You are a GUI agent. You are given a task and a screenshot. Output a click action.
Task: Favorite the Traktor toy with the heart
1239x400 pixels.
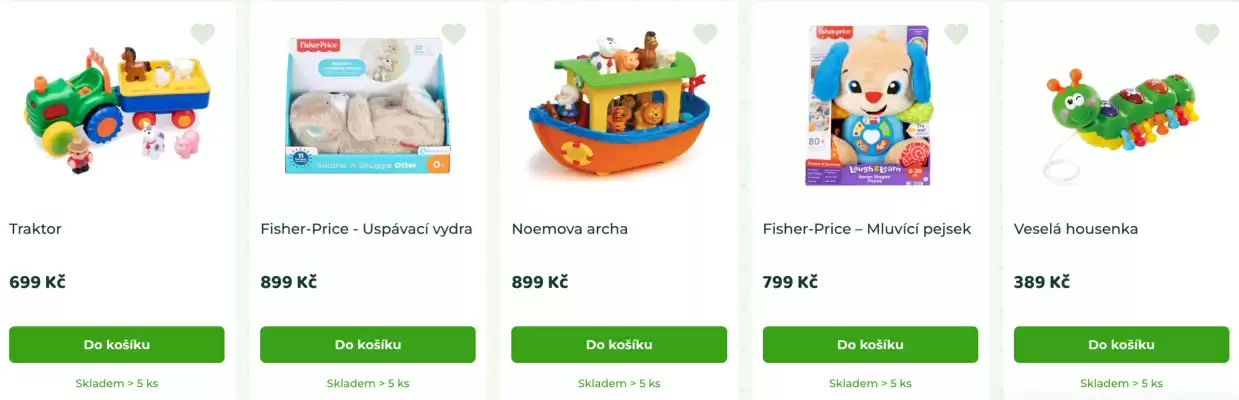(x=203, y=34)
